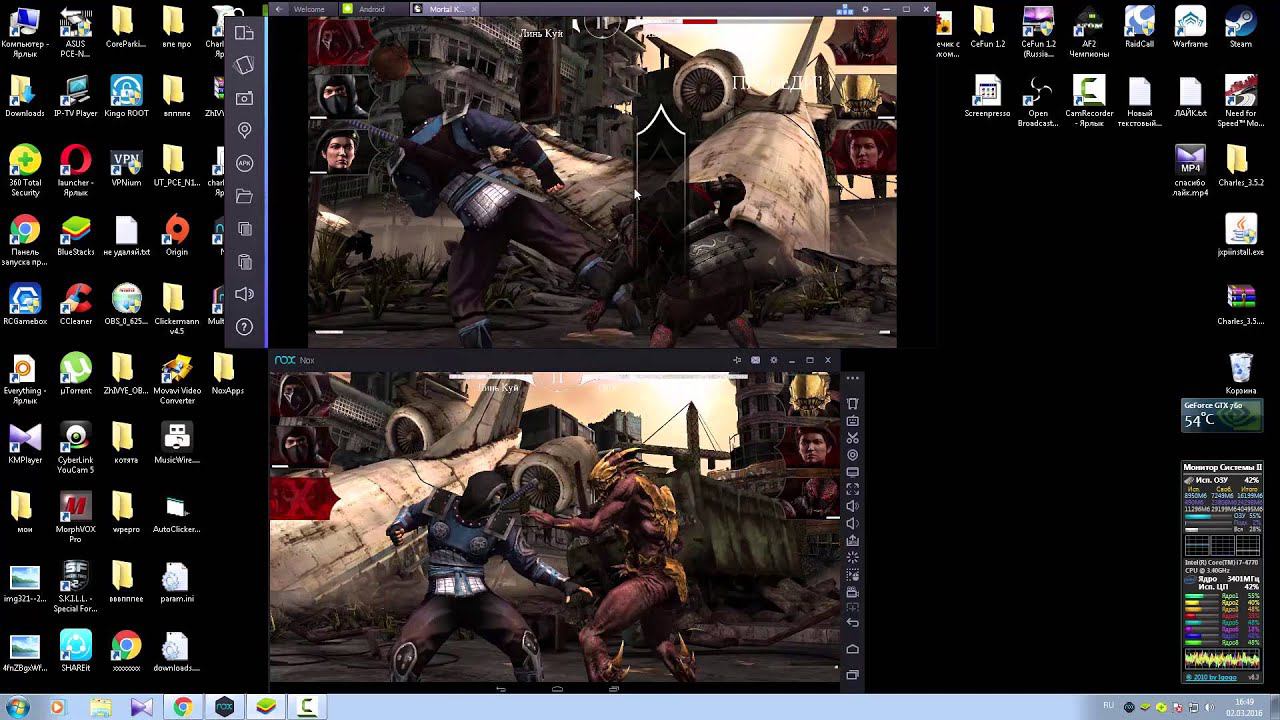Open the three-dots menu in Nox sidebar
The height and width of the screenshot is (720, 1280).
(x=853, y=379)
